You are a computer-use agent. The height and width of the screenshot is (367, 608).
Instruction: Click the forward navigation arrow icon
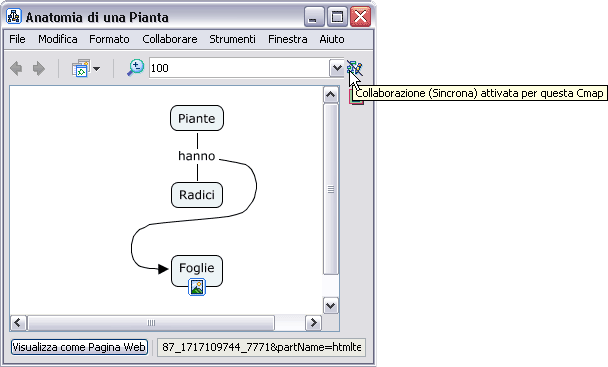tap(39, 69)
